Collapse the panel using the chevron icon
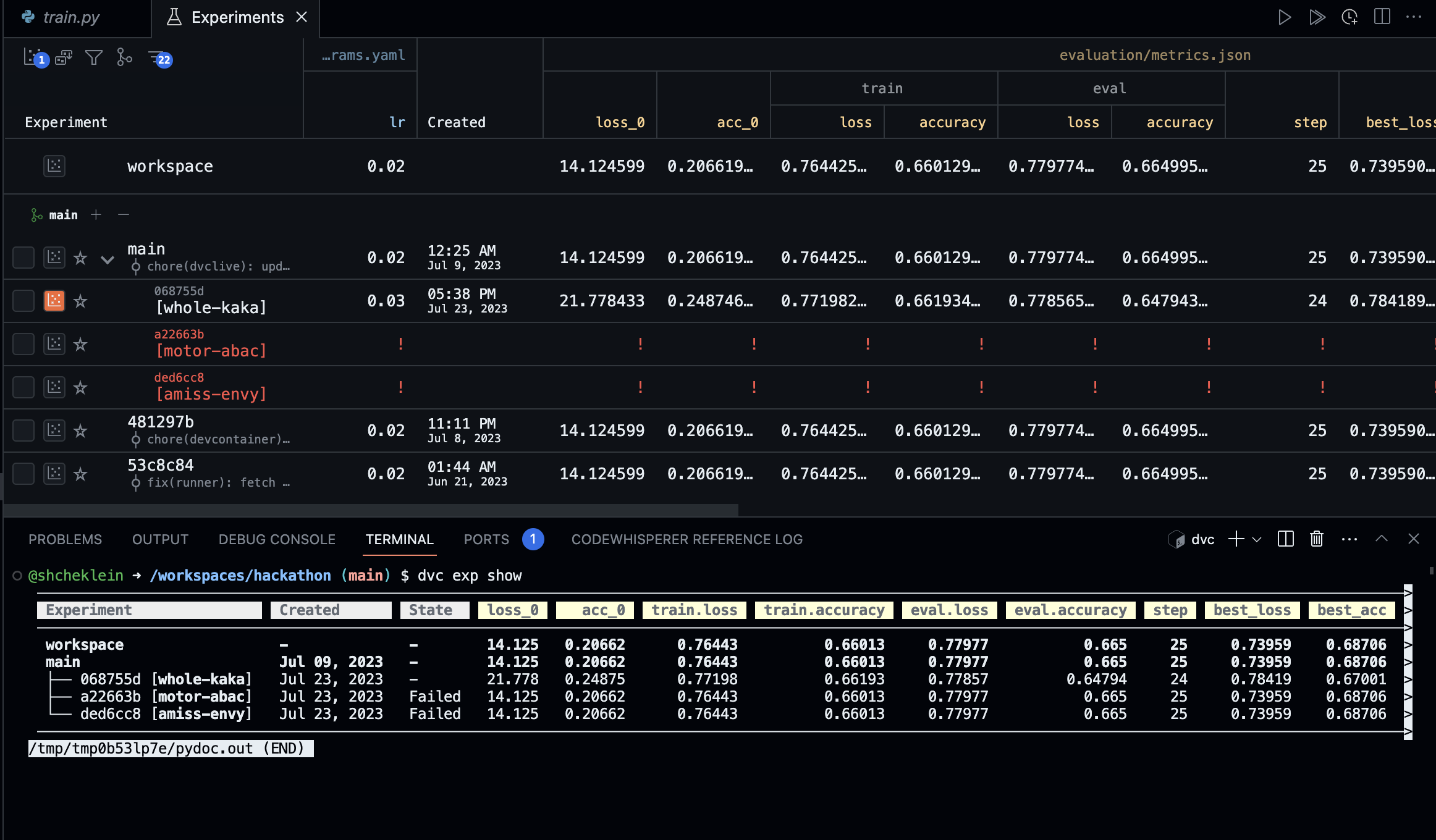The width and height of the screenshot is (1436, 840). [1382, 539]
